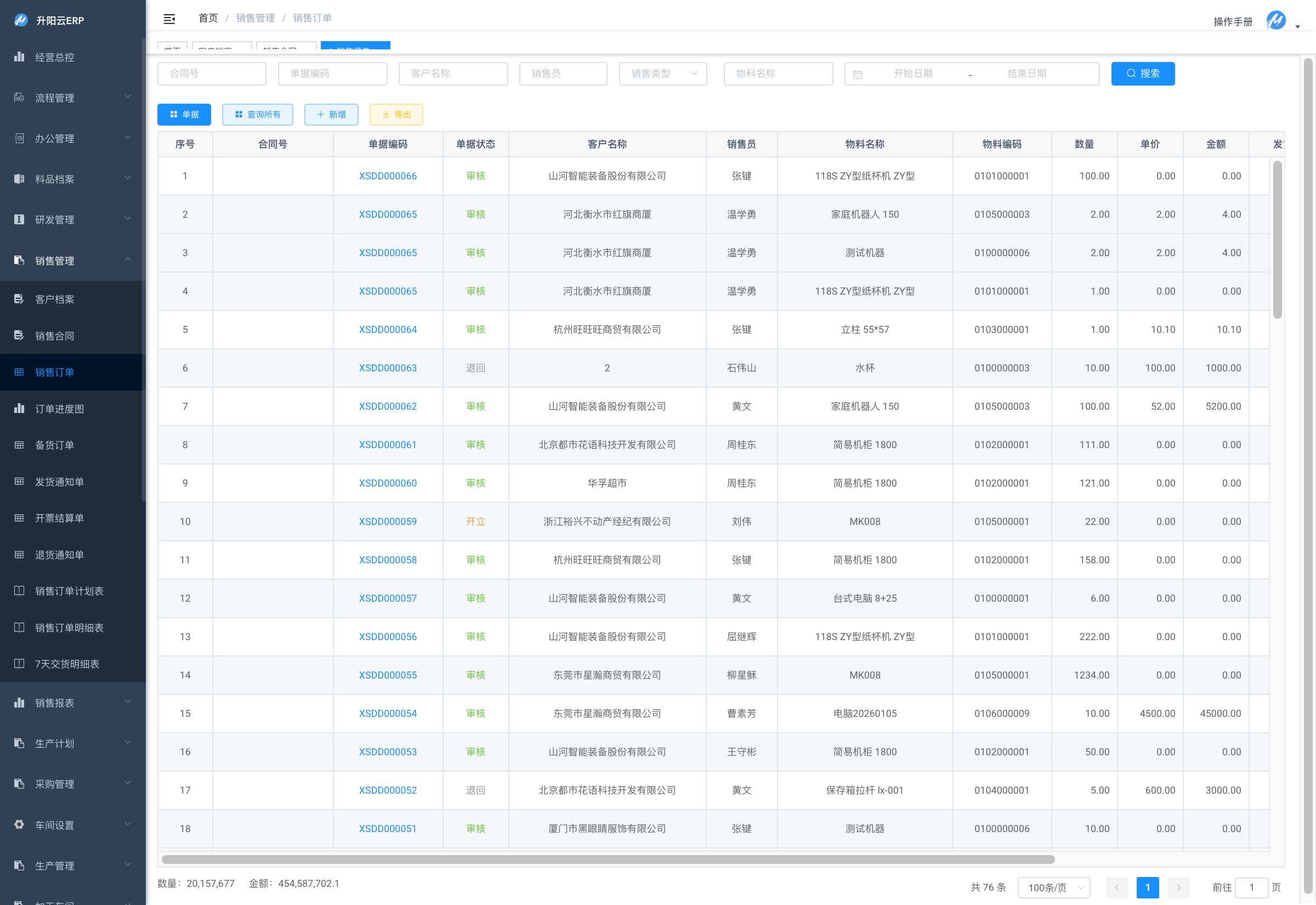Click the calendar icon in date range
The height and width of the screenshot is (905, 1316).
858,74
